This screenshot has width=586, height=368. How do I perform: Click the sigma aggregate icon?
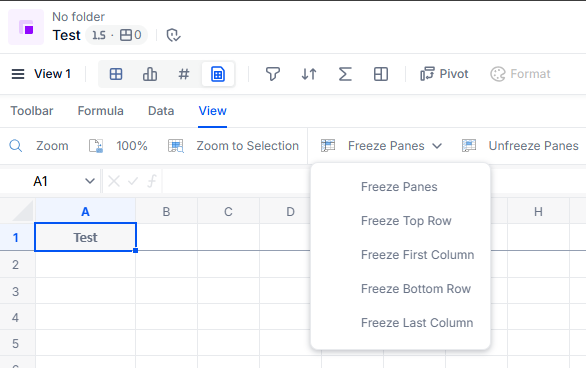tap(345, 74)
